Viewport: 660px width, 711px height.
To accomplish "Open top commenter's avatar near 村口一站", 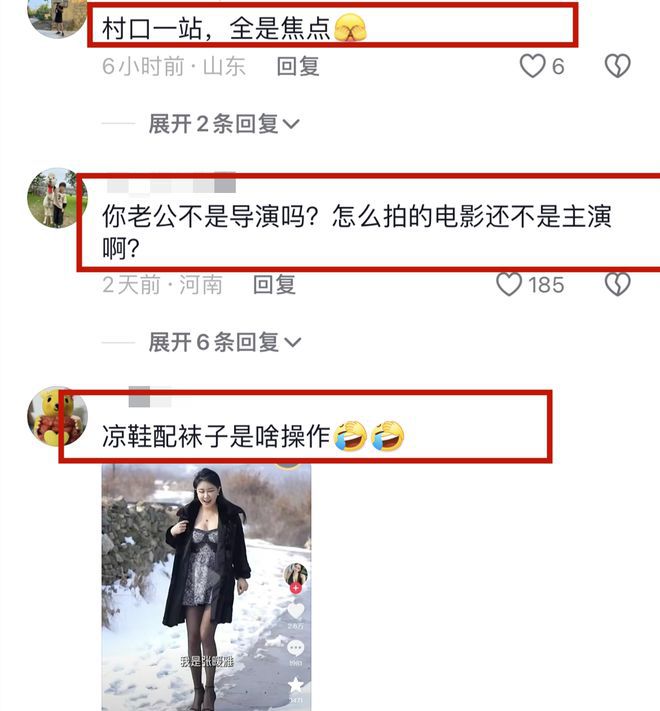I will (x=56, y=18).
